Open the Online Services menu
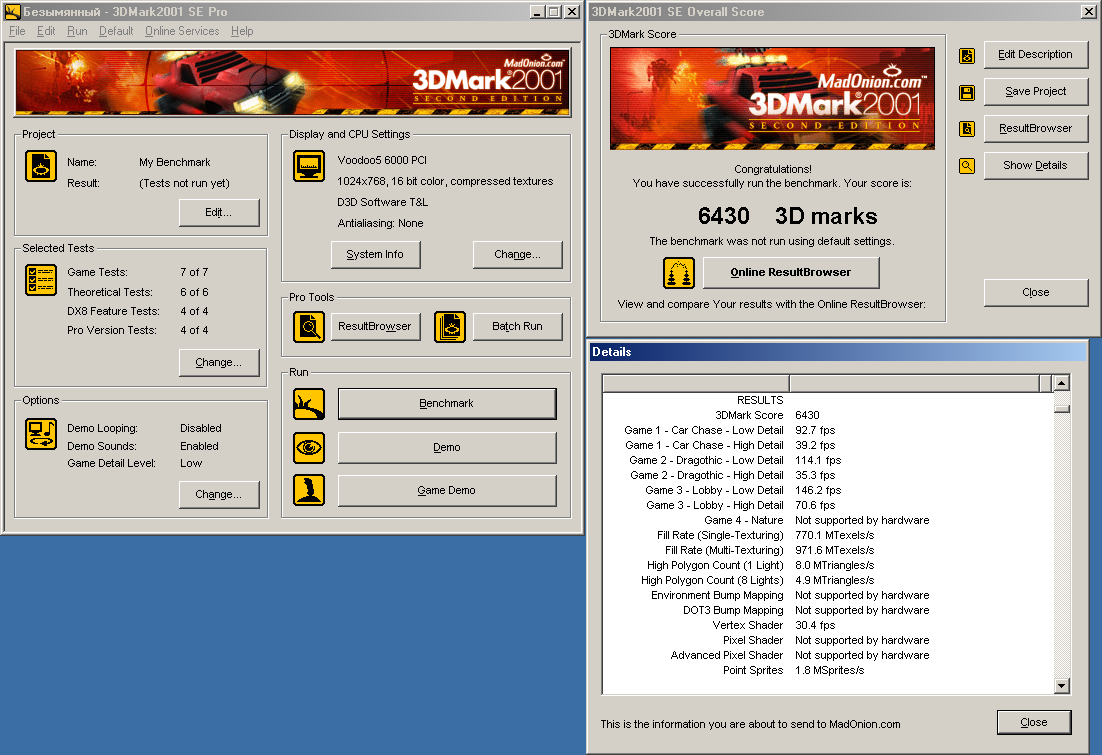The image size is (1102, 755). tap(182, 31)
